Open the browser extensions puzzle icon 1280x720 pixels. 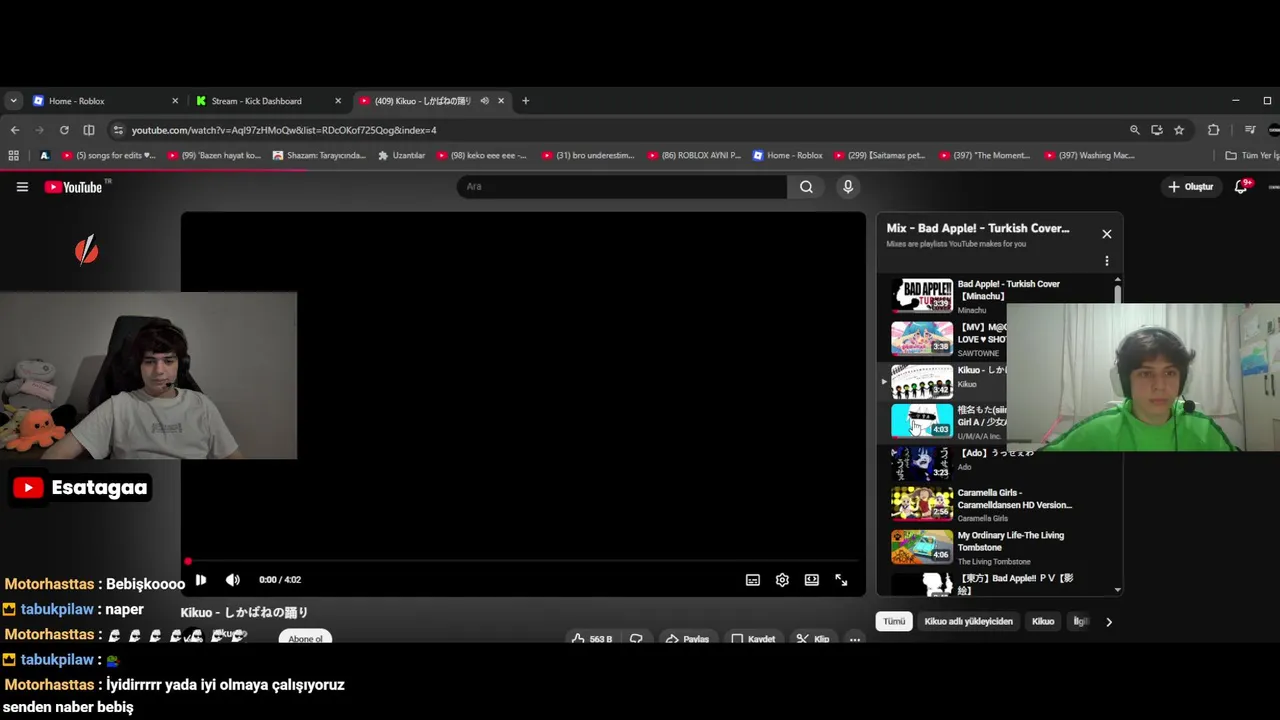click(1213, 130)
